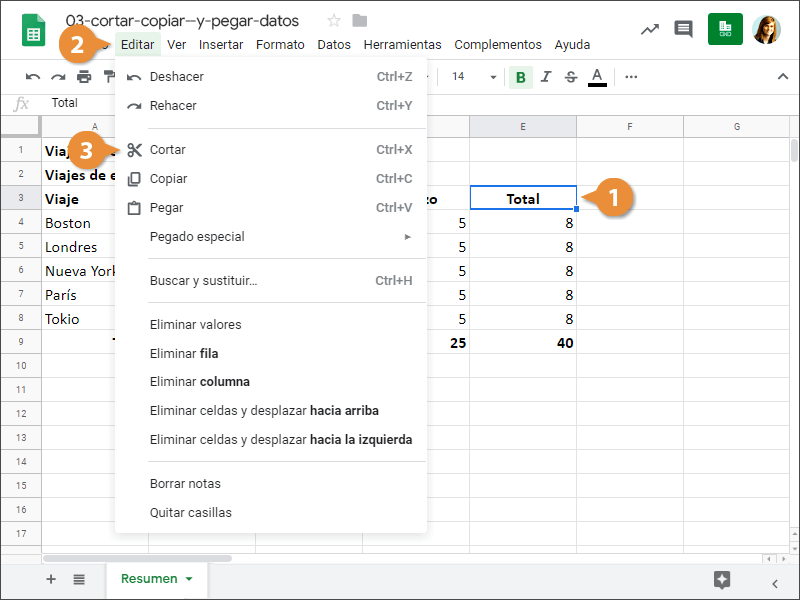This screenshot has height=600, width=800.
Task: Click the activity trend arrow icon
Action: pyautogui.click(x=650, y=29)
